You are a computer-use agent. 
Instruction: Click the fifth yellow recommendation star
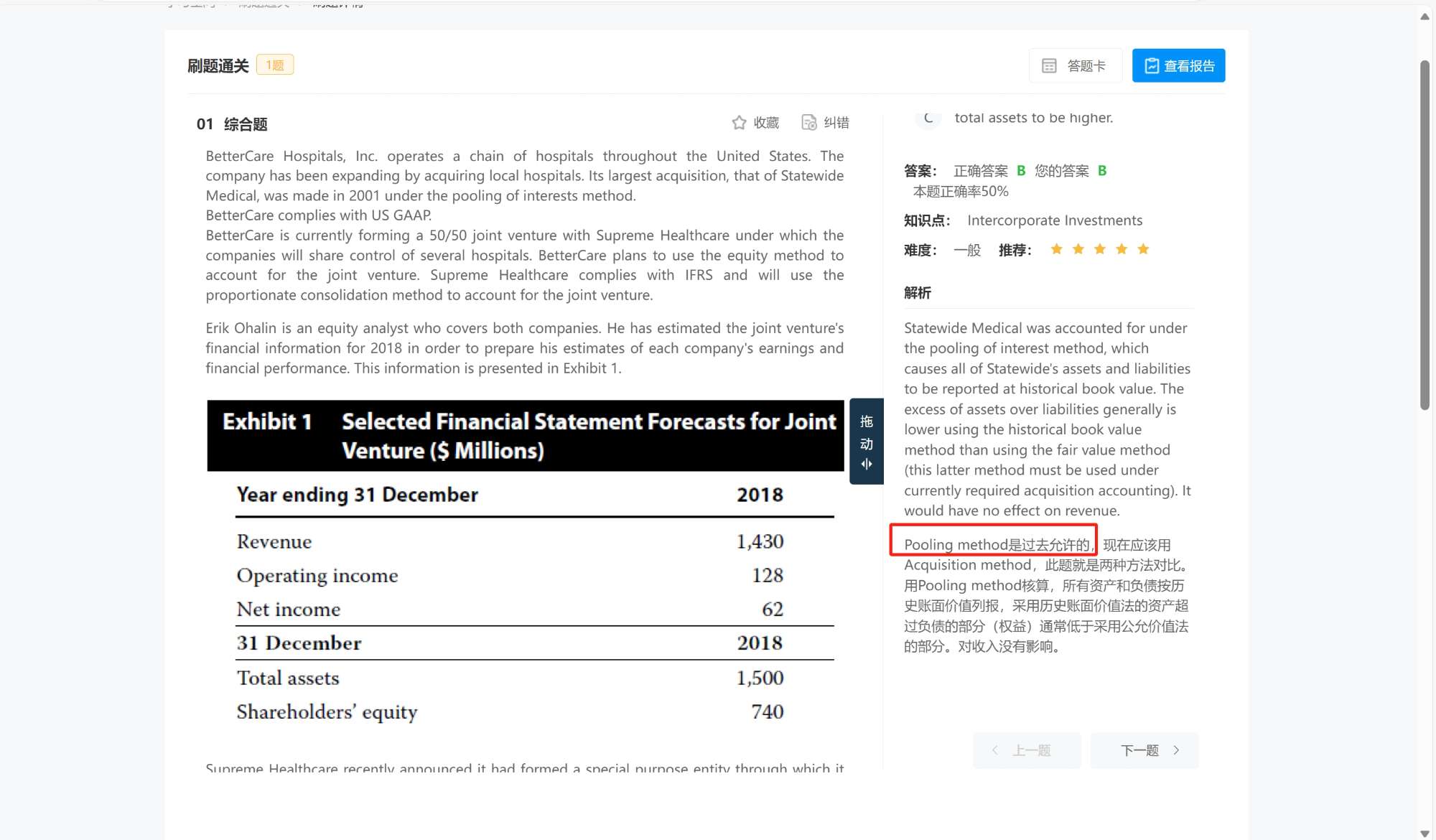tap(1143, 249)
